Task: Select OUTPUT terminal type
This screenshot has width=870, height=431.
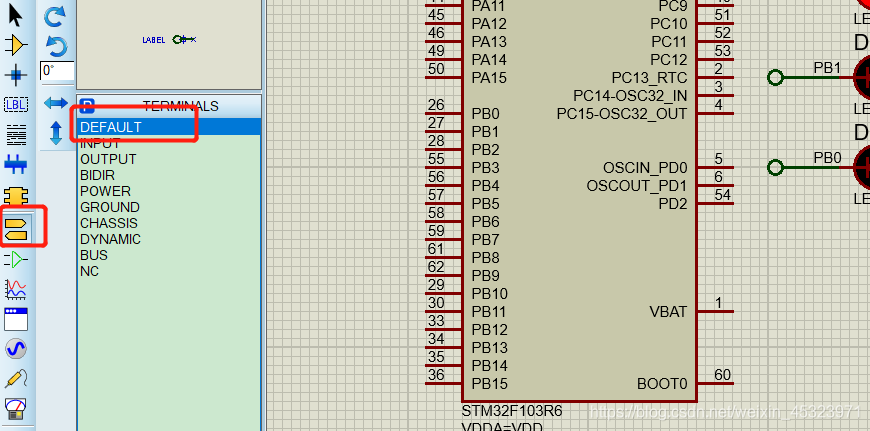Action: 108,159
